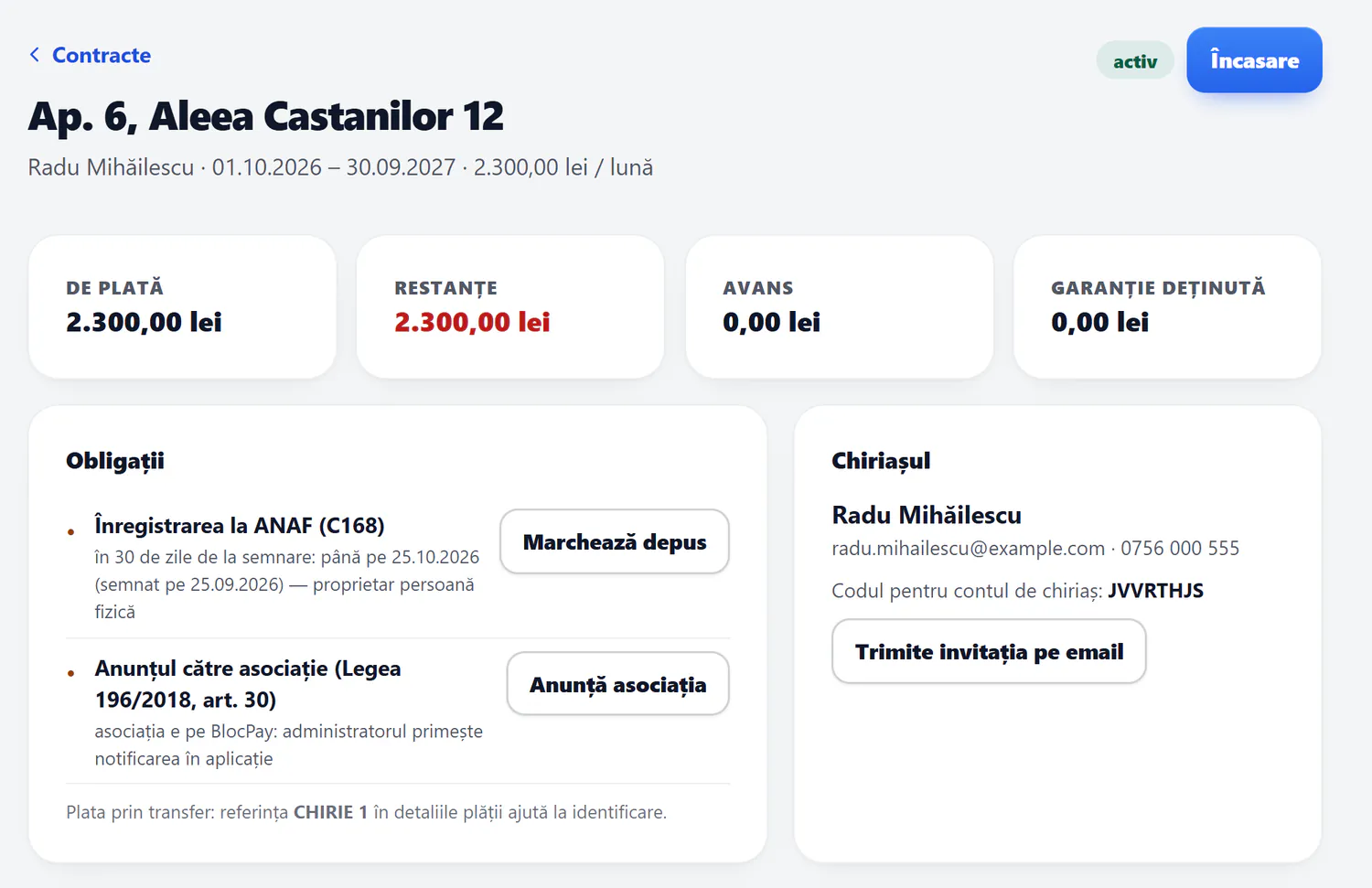1372x888 pixels.
Task: Click the Garanție deținută 0,00 lei value
Action: pyautogui.click(x=1099, y=322)
